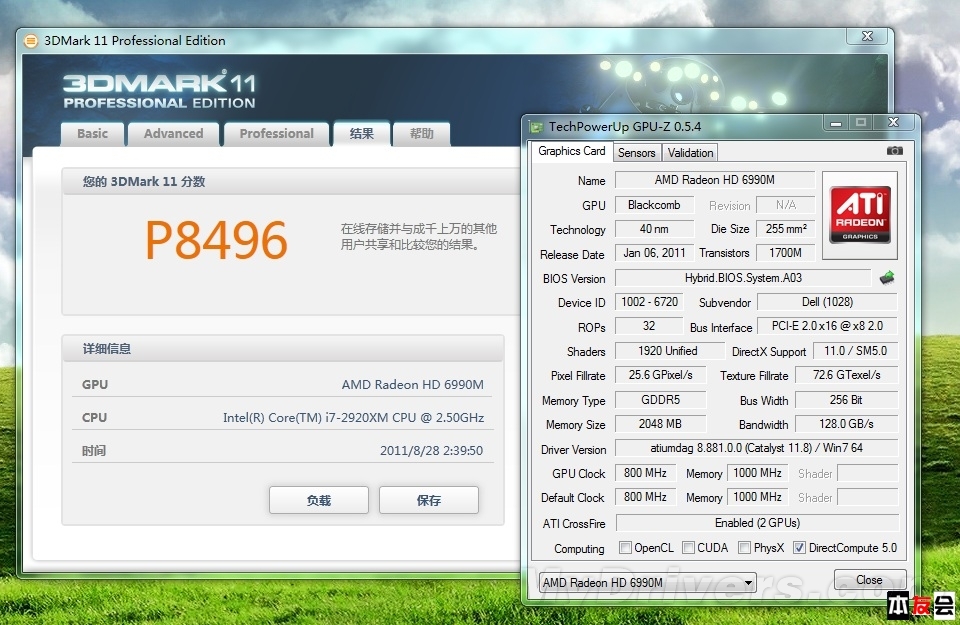Toggle the PhysX checkbox
Image resolution: width=960 pixels, height=625 pixels.
[744, 548]
